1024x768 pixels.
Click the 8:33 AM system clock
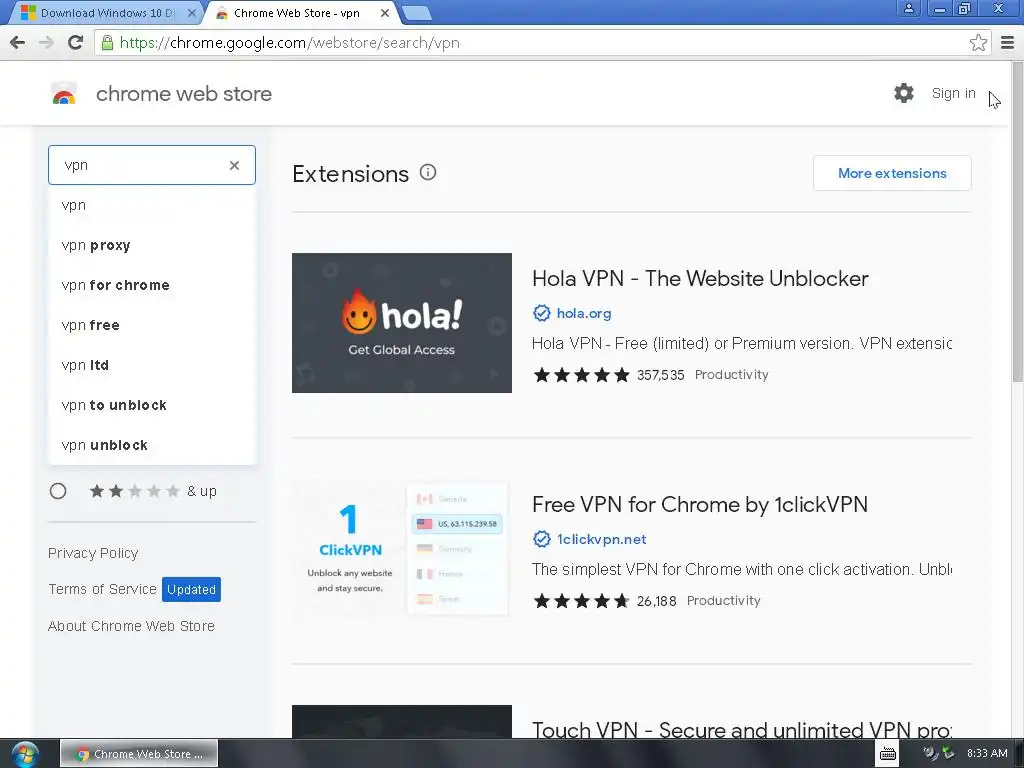[987, 753]
